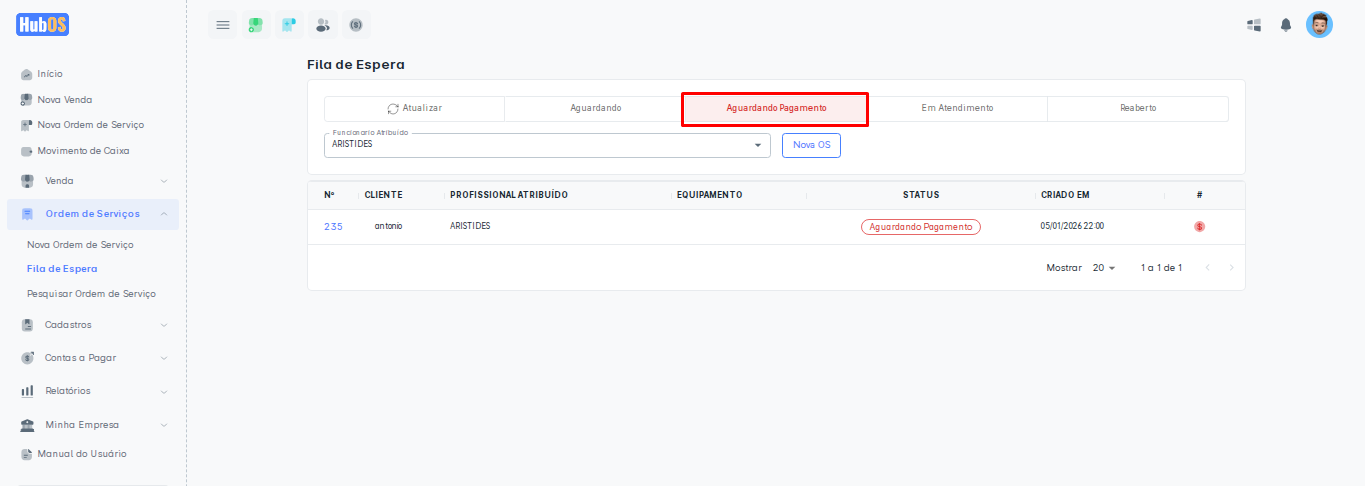The height and width of the screenshot is (486, 1365).
Task: Open the Mostrar rows-per-page dropdown
Action: pos(1104,268)
